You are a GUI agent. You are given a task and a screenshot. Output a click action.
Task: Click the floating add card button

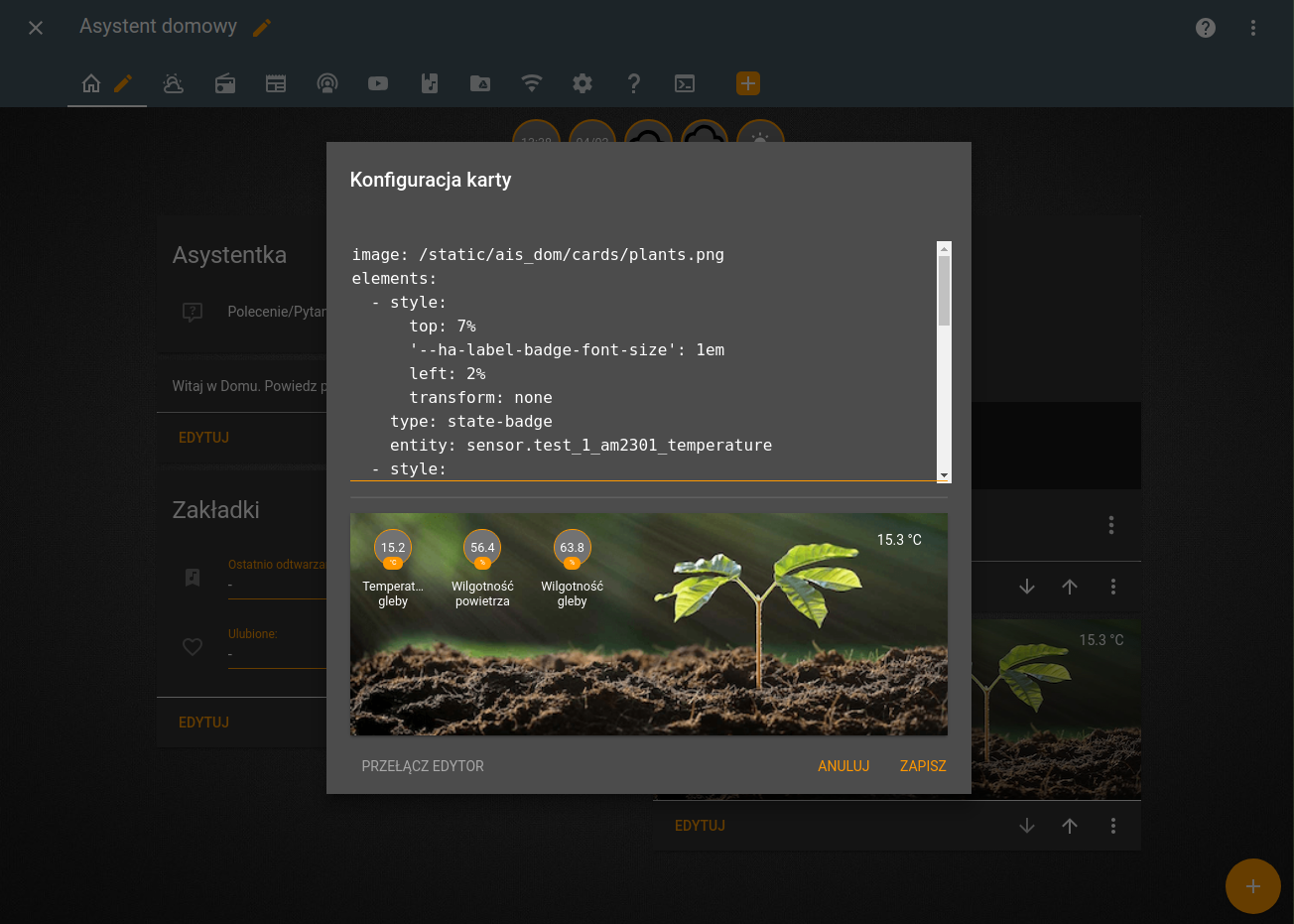click(1253, 886)
